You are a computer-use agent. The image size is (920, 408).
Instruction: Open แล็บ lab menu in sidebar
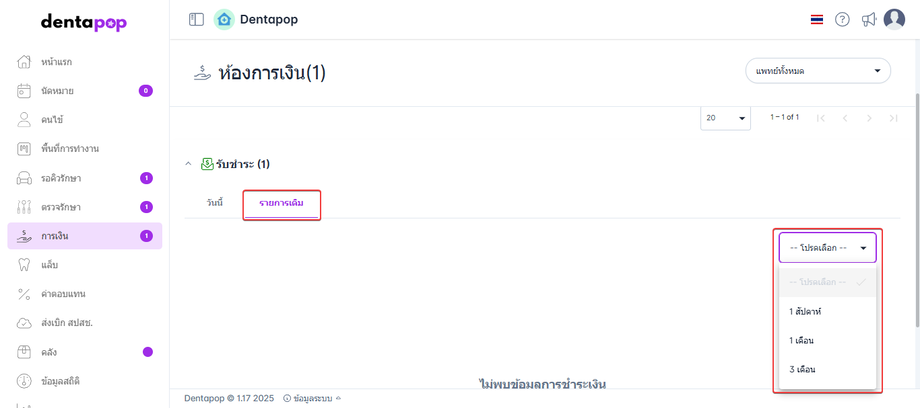(x=50, y=265)
